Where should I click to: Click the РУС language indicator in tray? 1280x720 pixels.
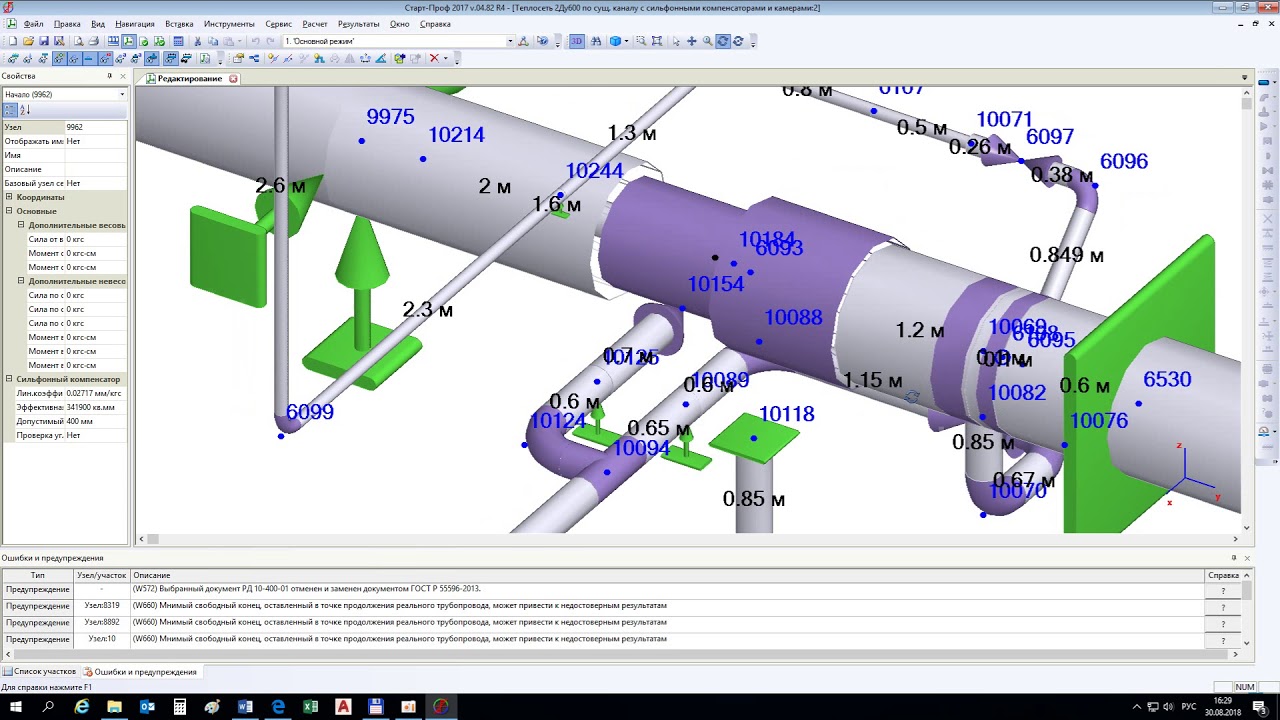point(1189,707)
